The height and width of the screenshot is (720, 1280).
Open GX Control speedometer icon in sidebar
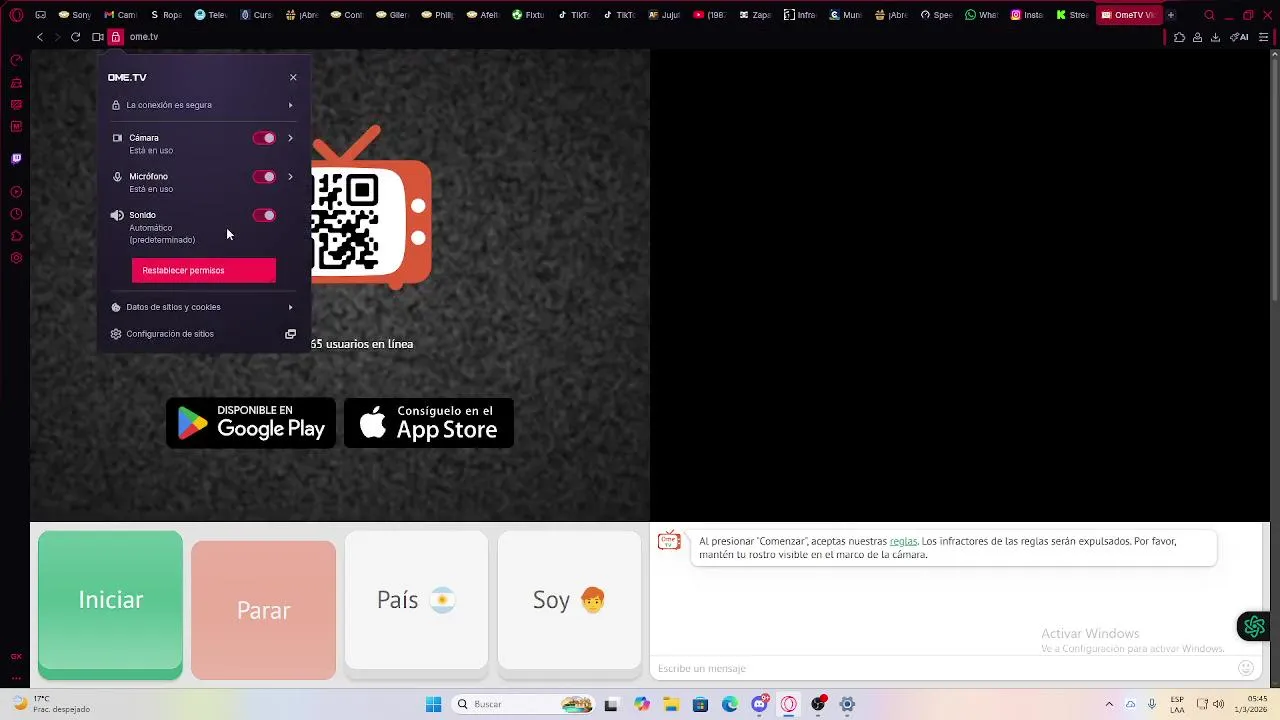coord(16,60)
